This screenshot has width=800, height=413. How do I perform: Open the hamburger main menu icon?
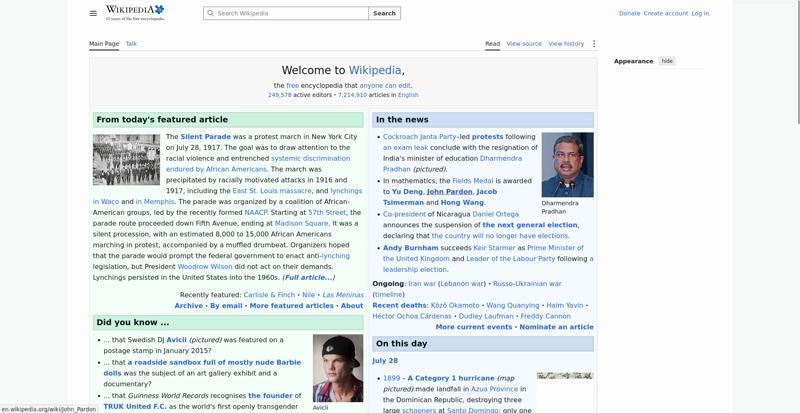click(x=93, y=13)
